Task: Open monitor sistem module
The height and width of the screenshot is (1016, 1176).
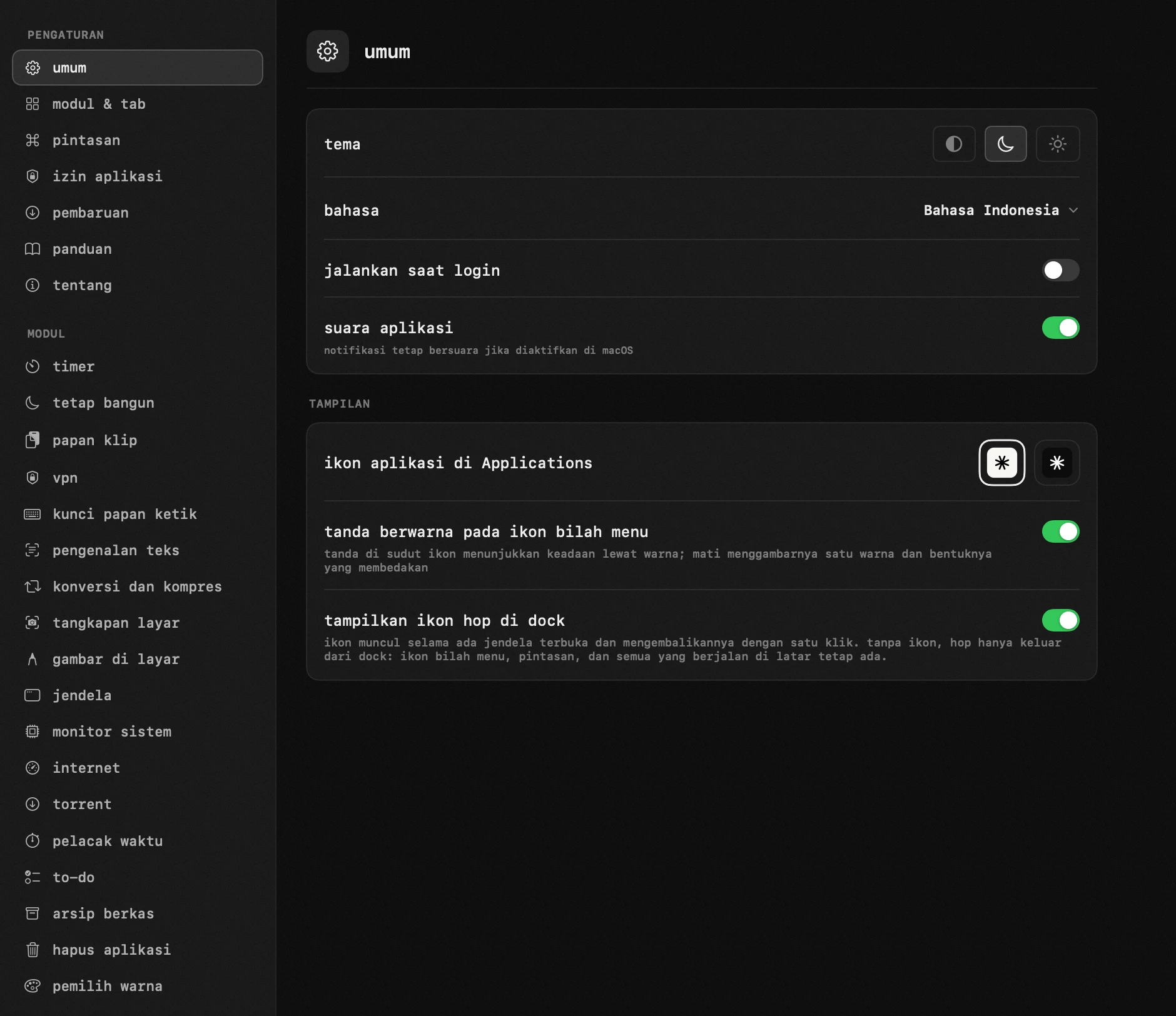Action: coord(138,732)
